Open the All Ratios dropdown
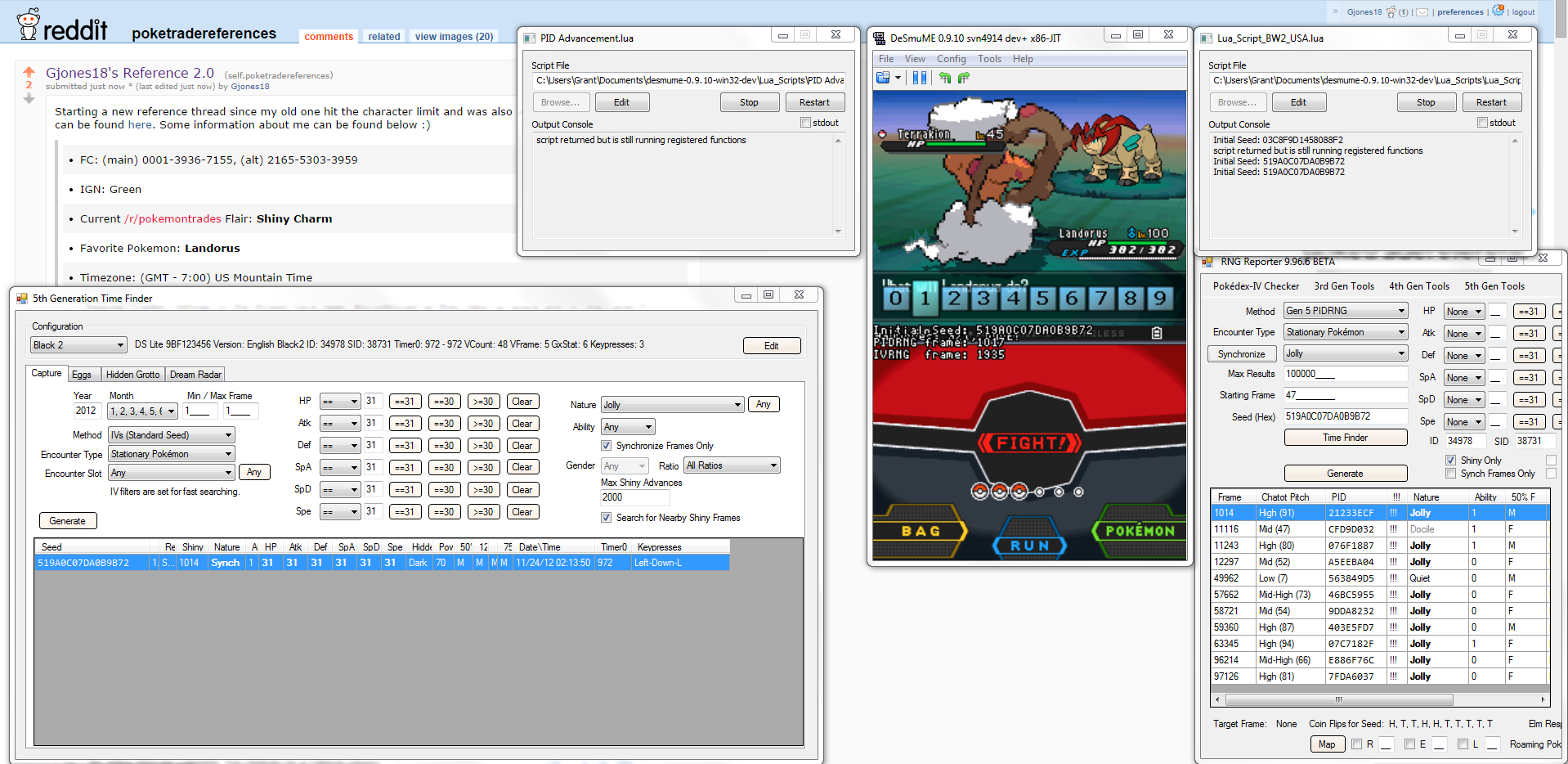The height and width of the screenshot is (764, 1568). (x=732, y=465)
